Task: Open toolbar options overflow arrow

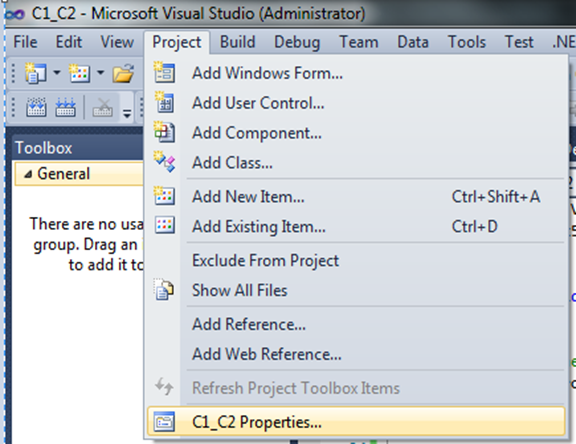Action: click(x=127, y=113)
